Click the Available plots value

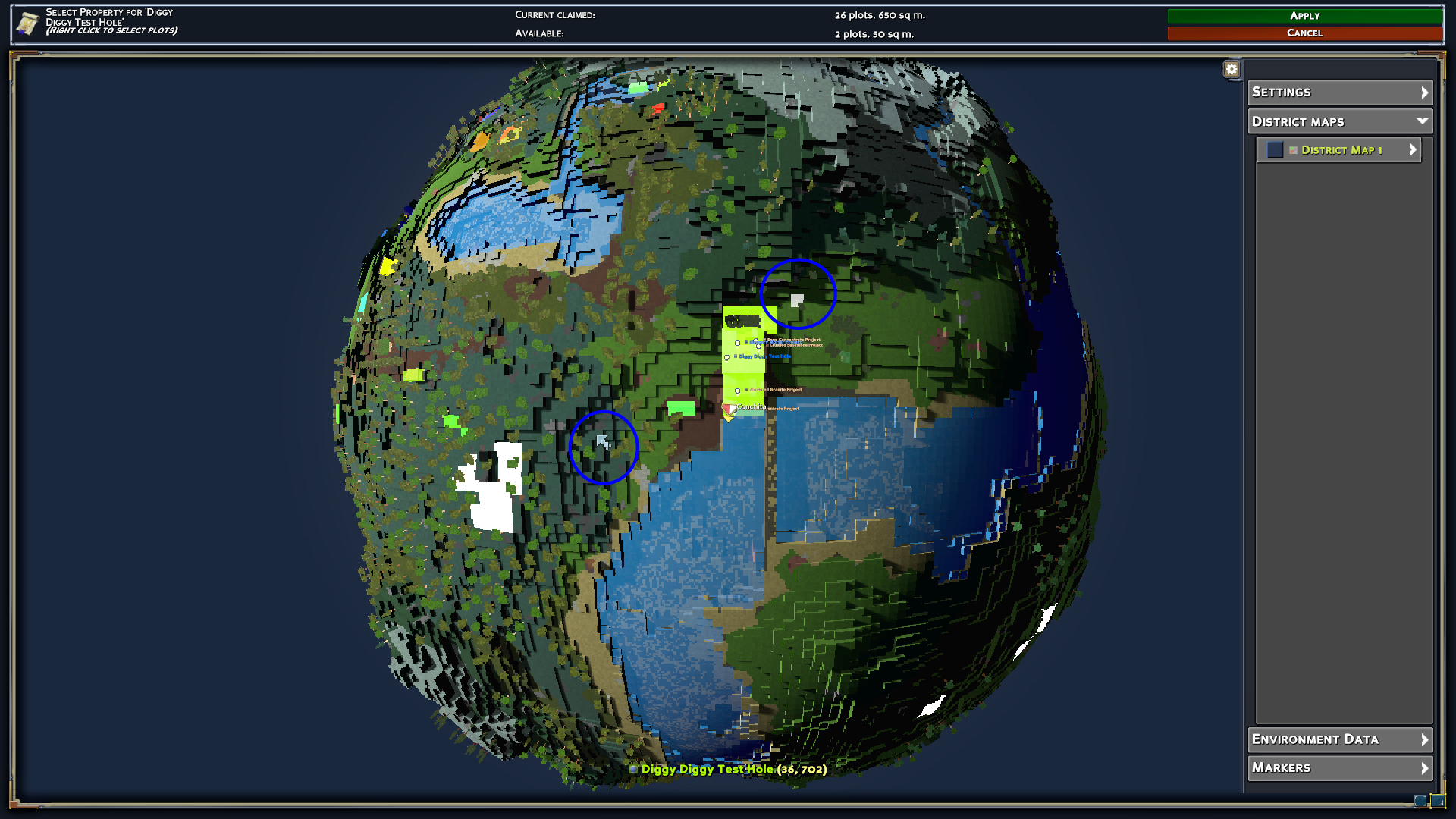[x=874, y=34]
